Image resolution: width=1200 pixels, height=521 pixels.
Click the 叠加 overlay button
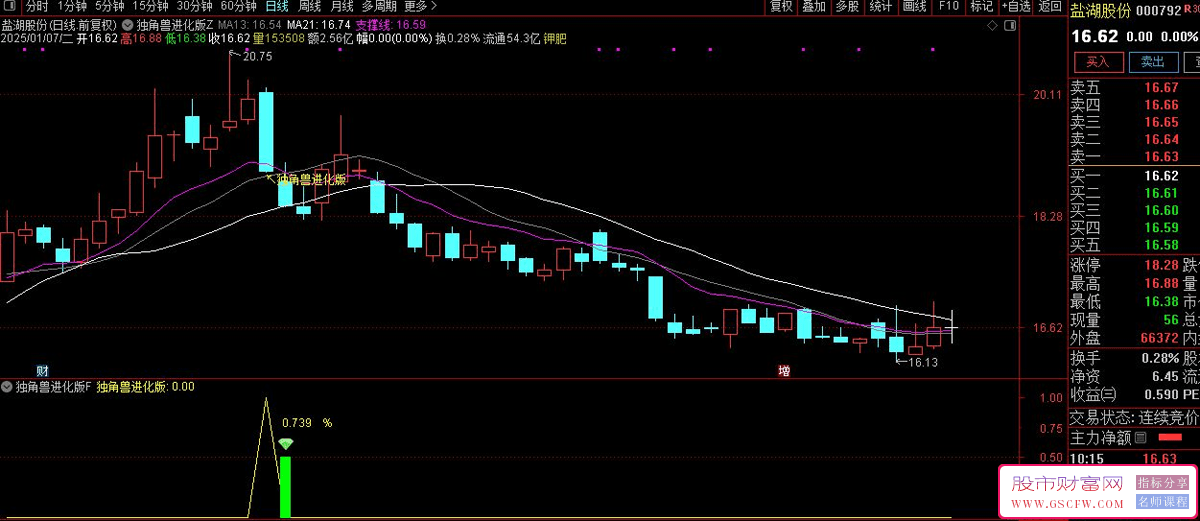point(814,6)
